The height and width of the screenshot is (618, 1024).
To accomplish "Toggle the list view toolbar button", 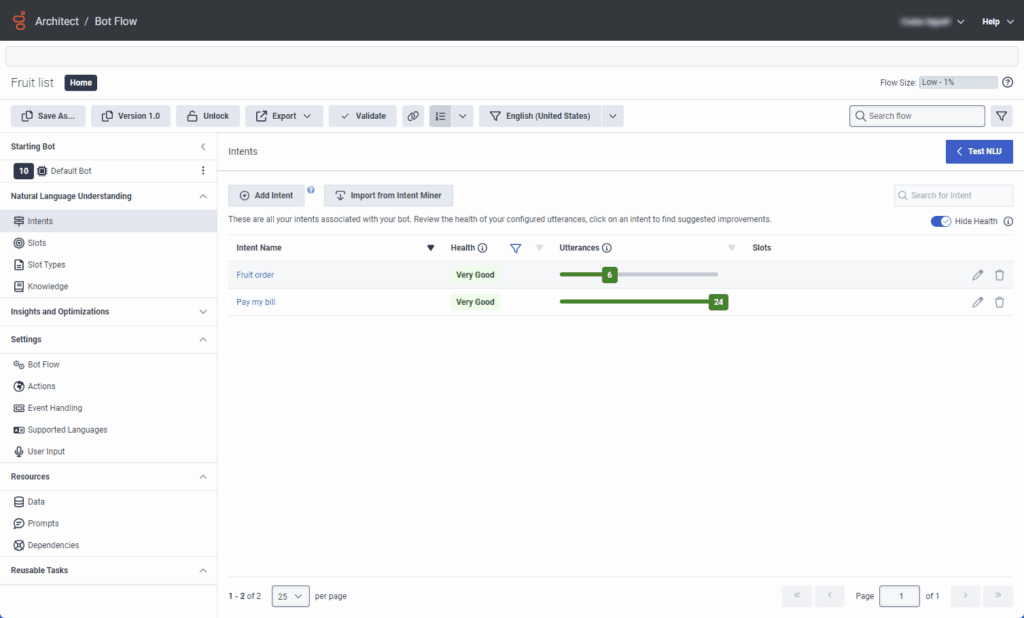I will [440, 116].
